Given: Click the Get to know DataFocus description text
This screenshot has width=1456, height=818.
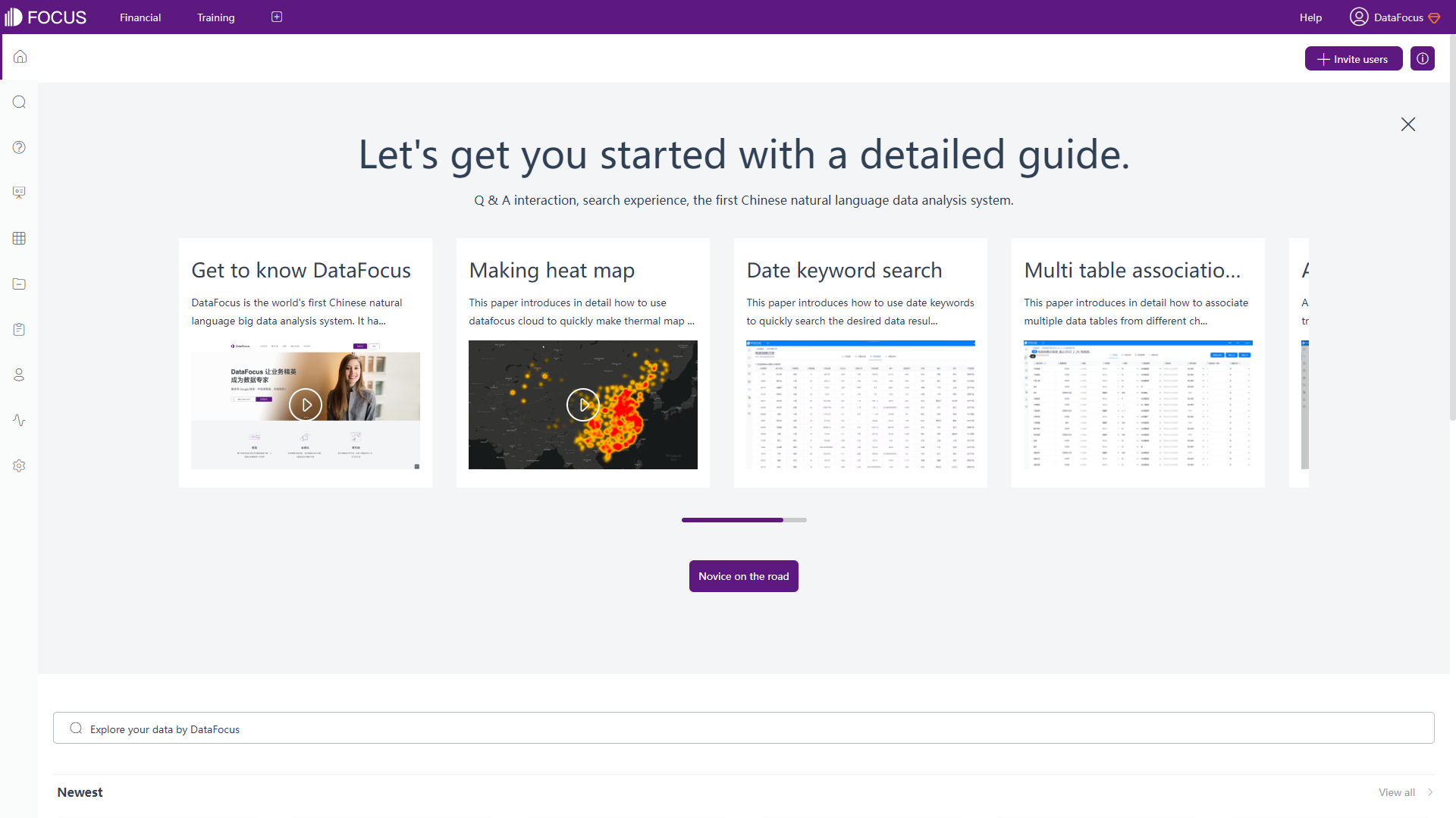Looking at the screenshot, I should [297, 312].
